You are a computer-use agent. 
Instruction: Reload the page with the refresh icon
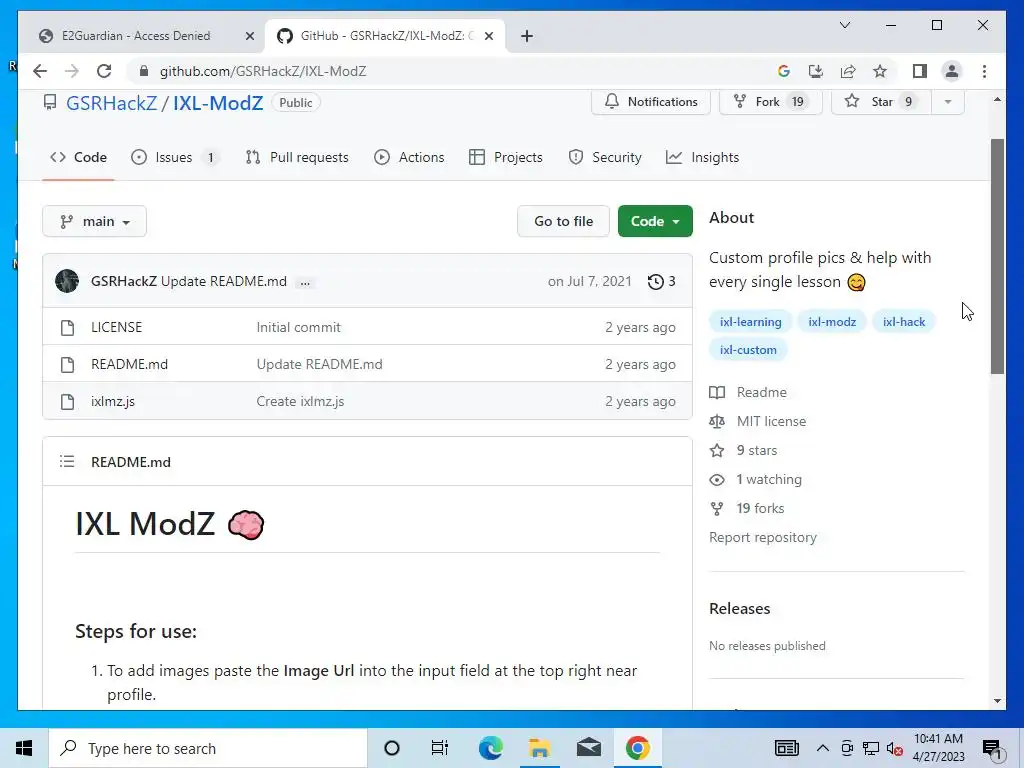click(104, 71)
